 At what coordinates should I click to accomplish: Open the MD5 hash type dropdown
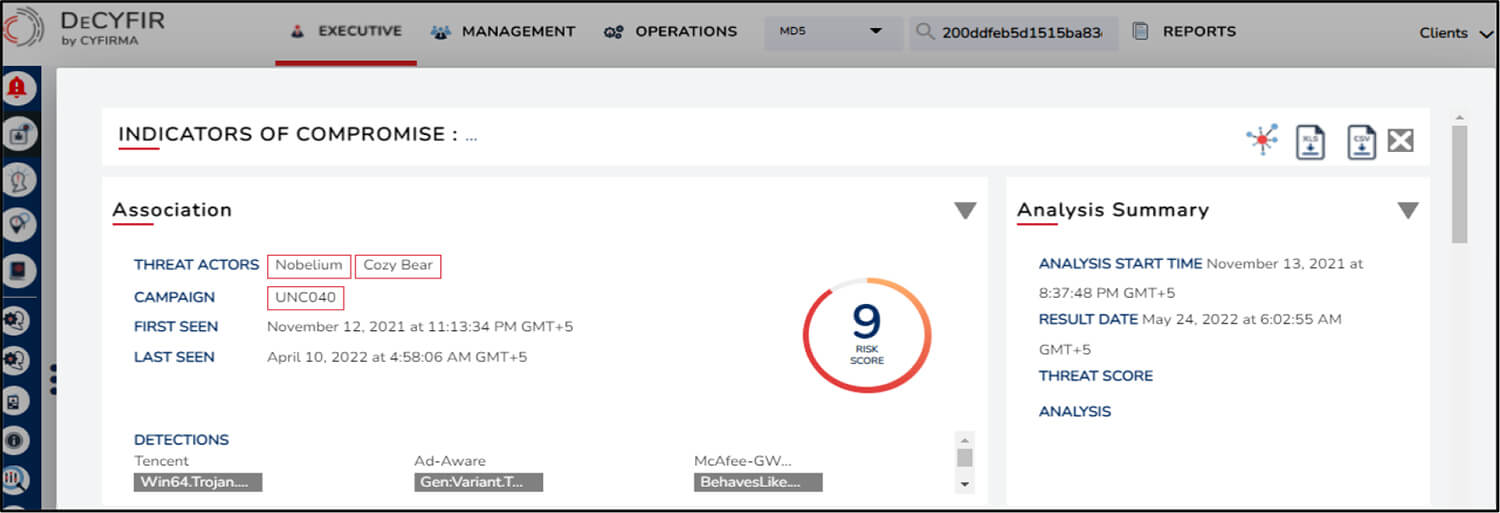pos(832,32)
